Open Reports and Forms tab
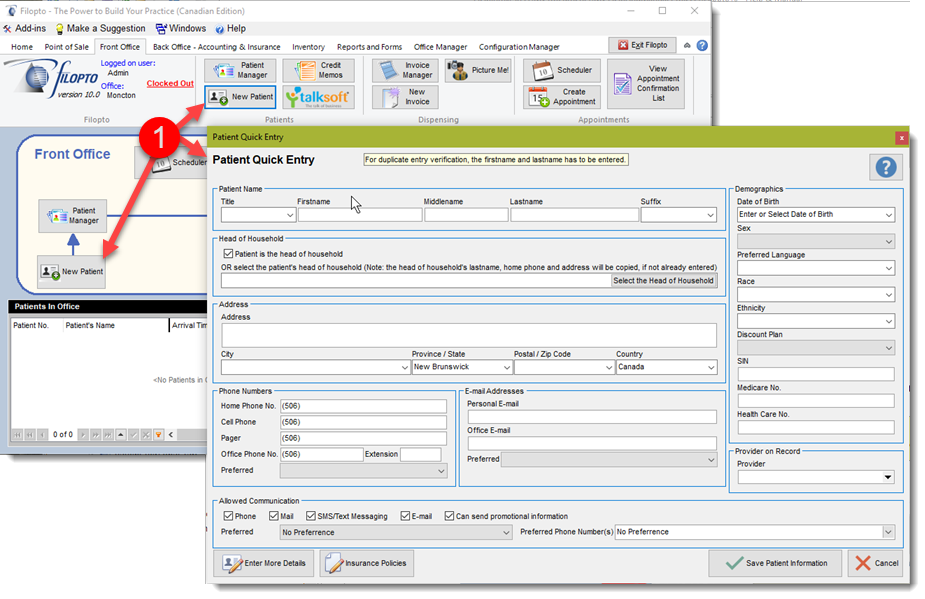Screen dimensions: 925x599 coord(369,47)
